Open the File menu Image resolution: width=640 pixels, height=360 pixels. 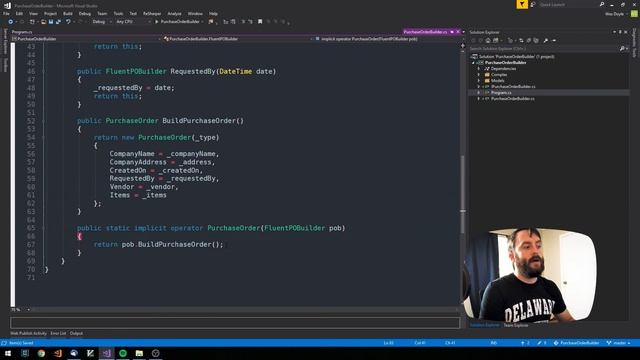6,13
